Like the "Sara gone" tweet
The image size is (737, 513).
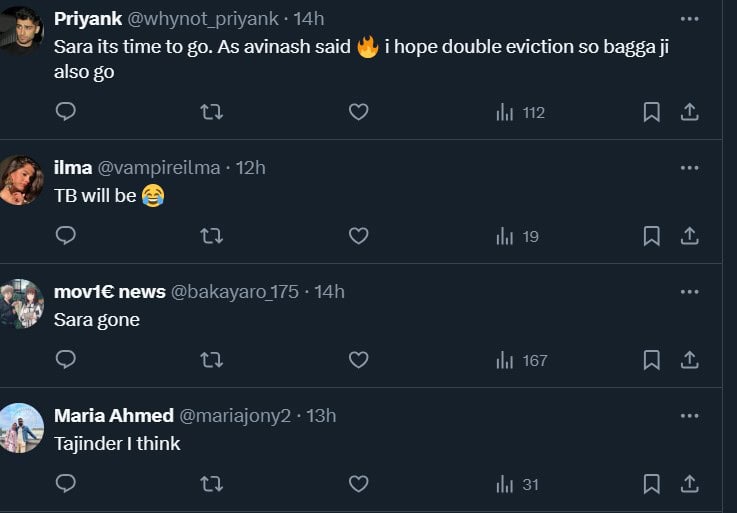click(x=358, y=360)
